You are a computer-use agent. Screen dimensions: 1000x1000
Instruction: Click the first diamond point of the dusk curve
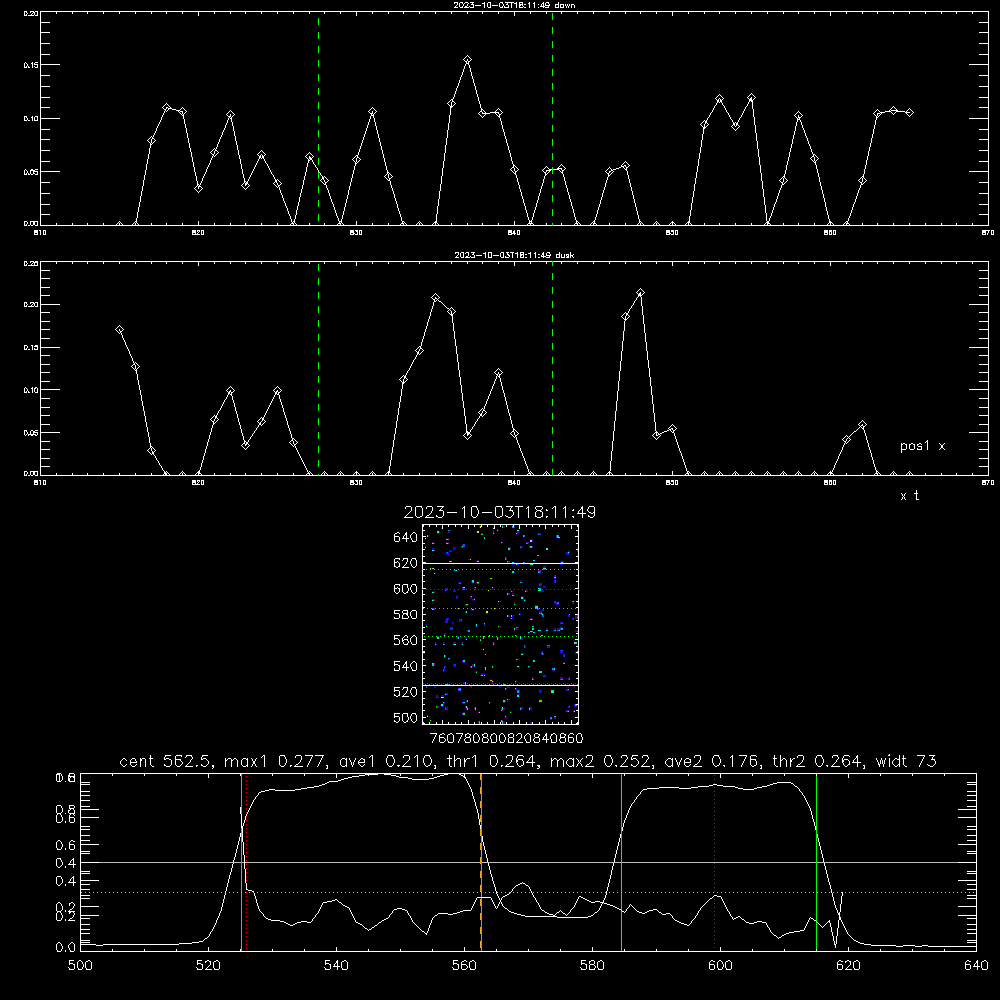click(119, 330)
